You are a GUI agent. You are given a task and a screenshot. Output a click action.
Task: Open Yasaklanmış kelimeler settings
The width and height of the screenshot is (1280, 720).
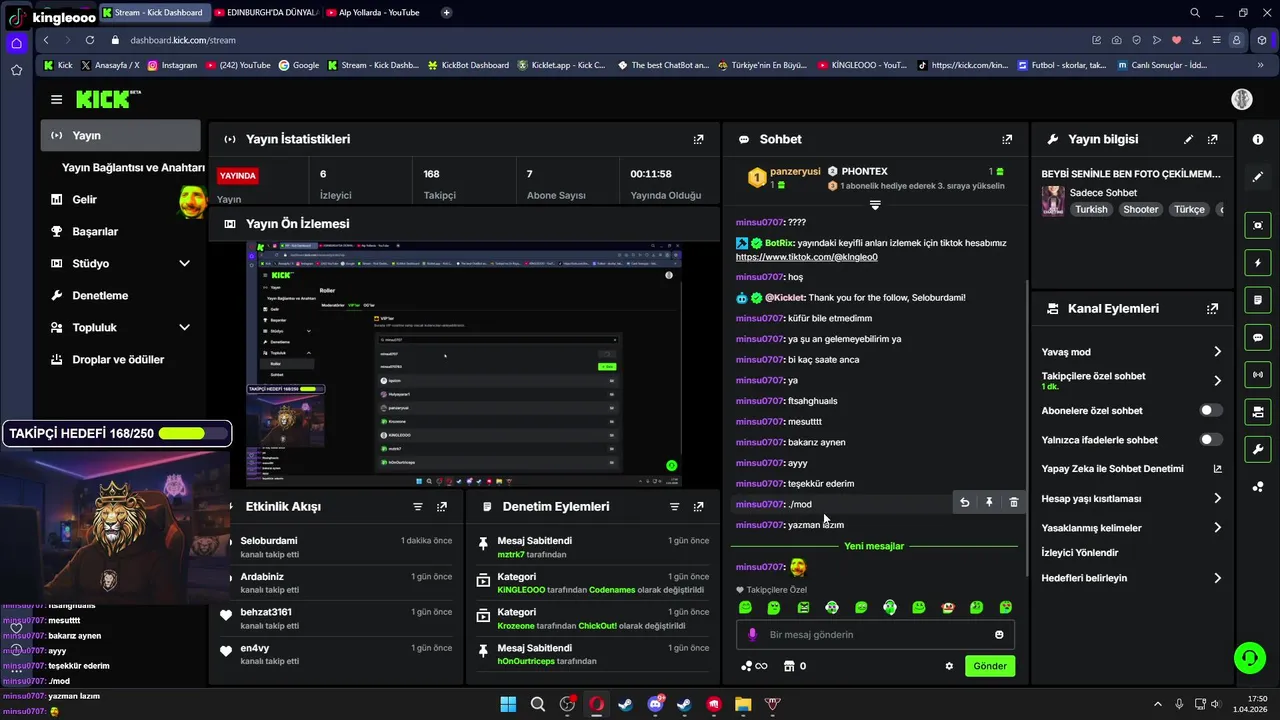(1132, 527)
